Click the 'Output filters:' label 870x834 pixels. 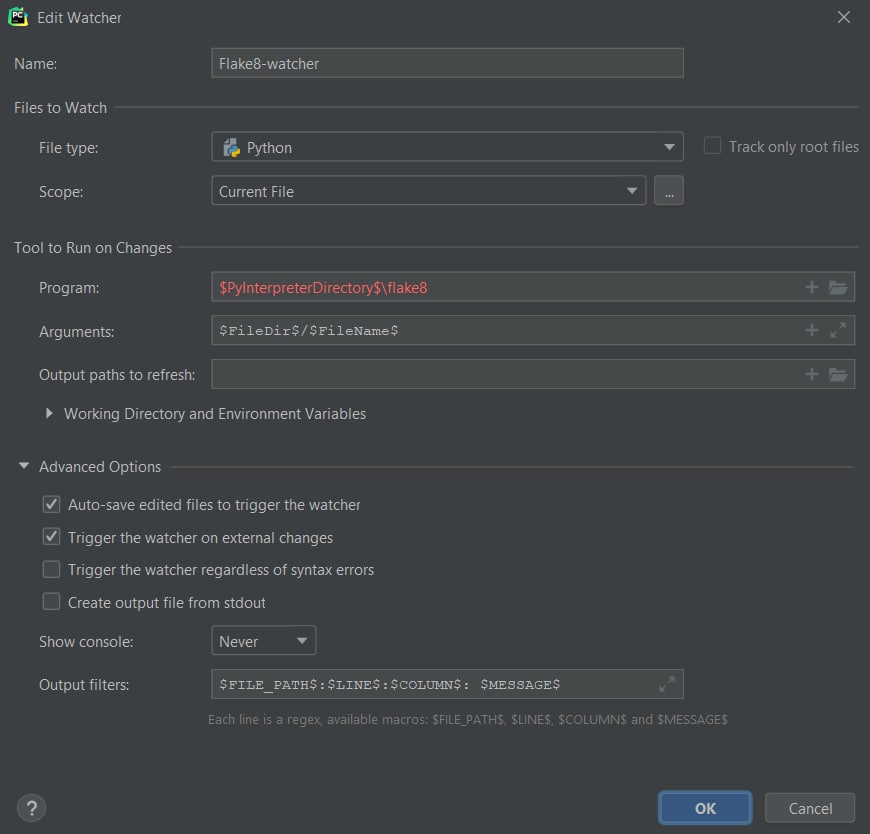(x=84, y=685)
